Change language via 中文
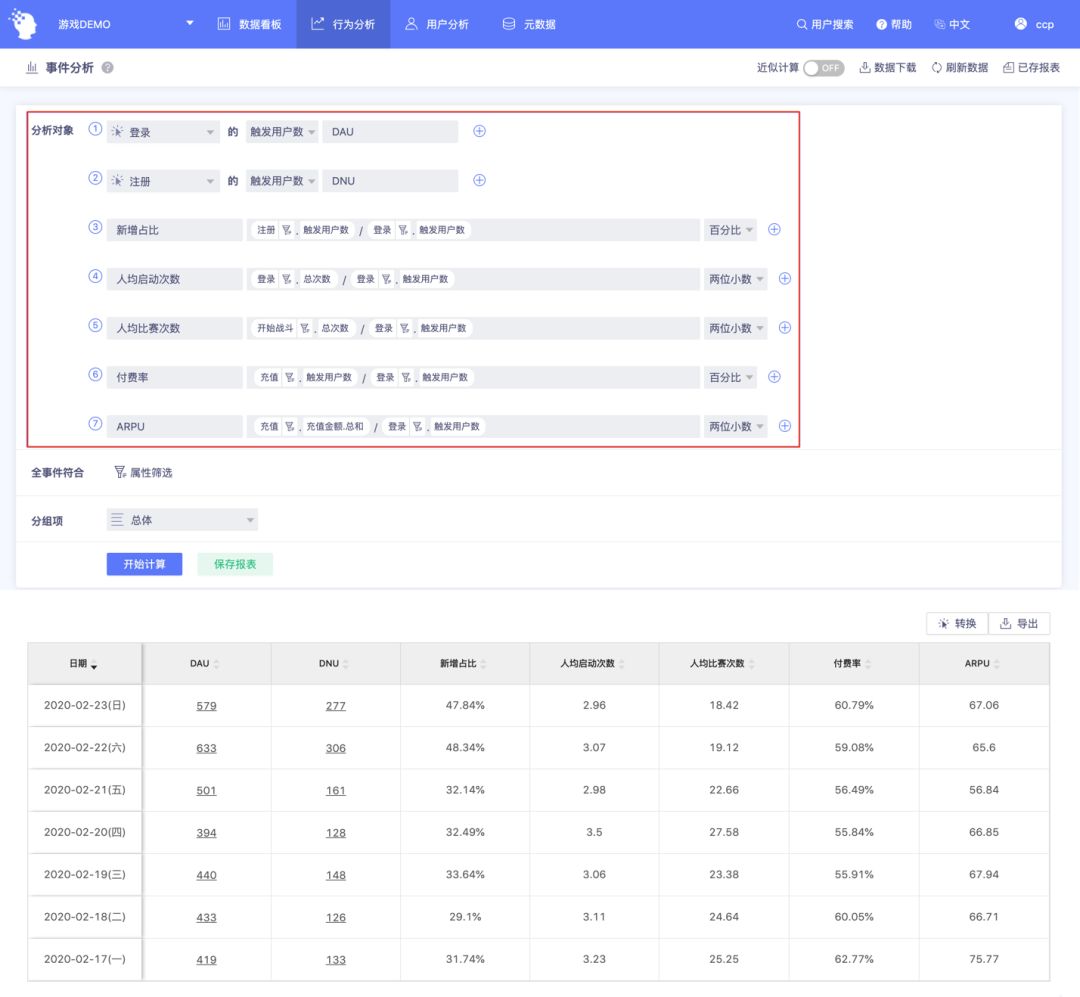The image size is (1080, 997). (x=952, y=24)
